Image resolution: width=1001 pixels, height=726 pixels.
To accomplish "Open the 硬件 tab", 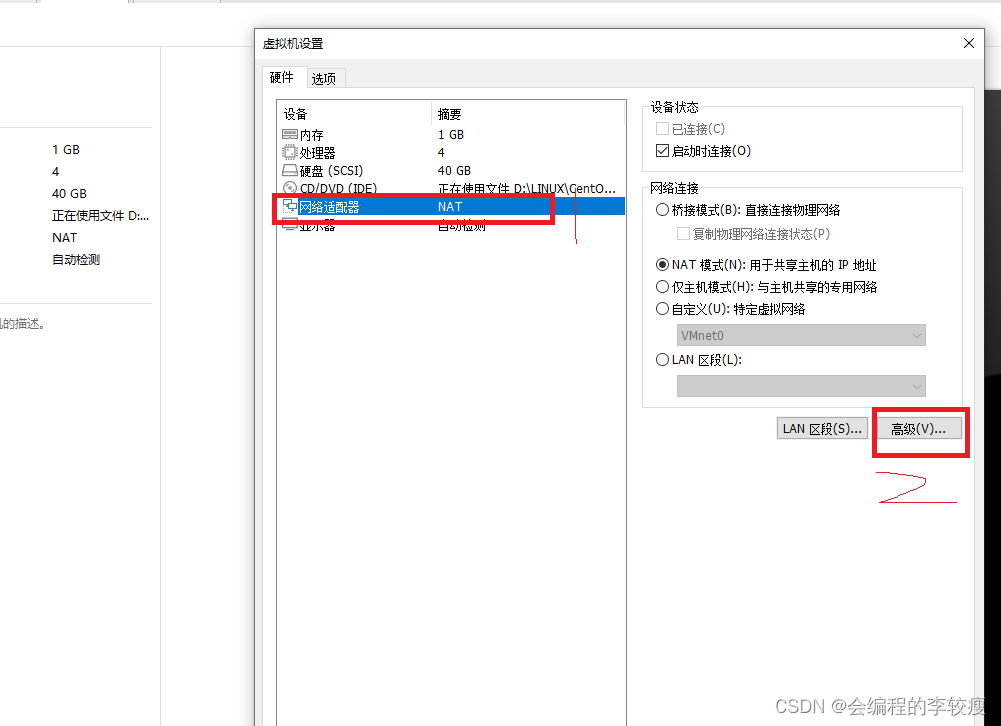I will click(283, 77).
